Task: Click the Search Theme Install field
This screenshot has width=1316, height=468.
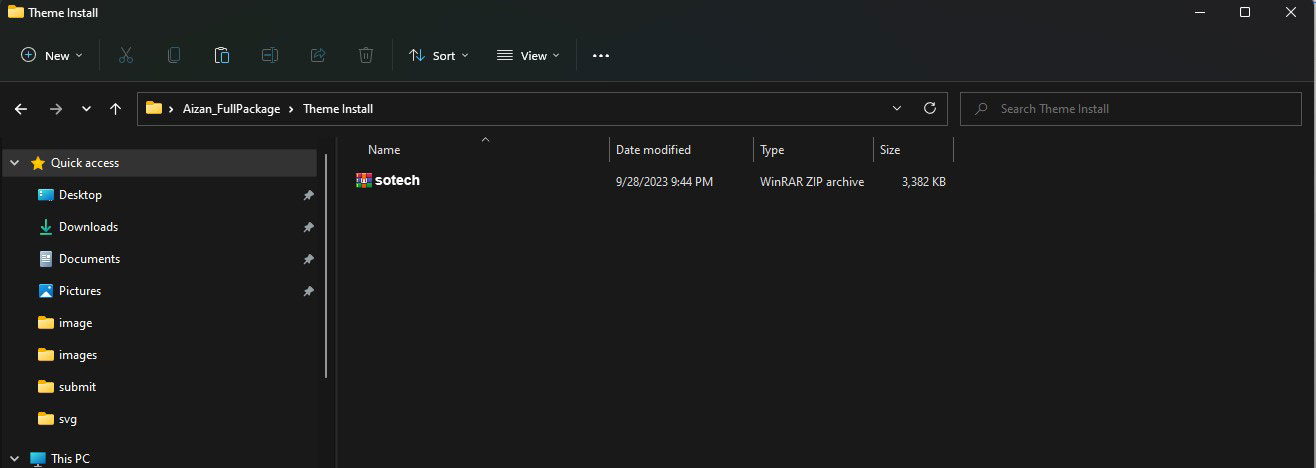Action: tap(1130, 109)
